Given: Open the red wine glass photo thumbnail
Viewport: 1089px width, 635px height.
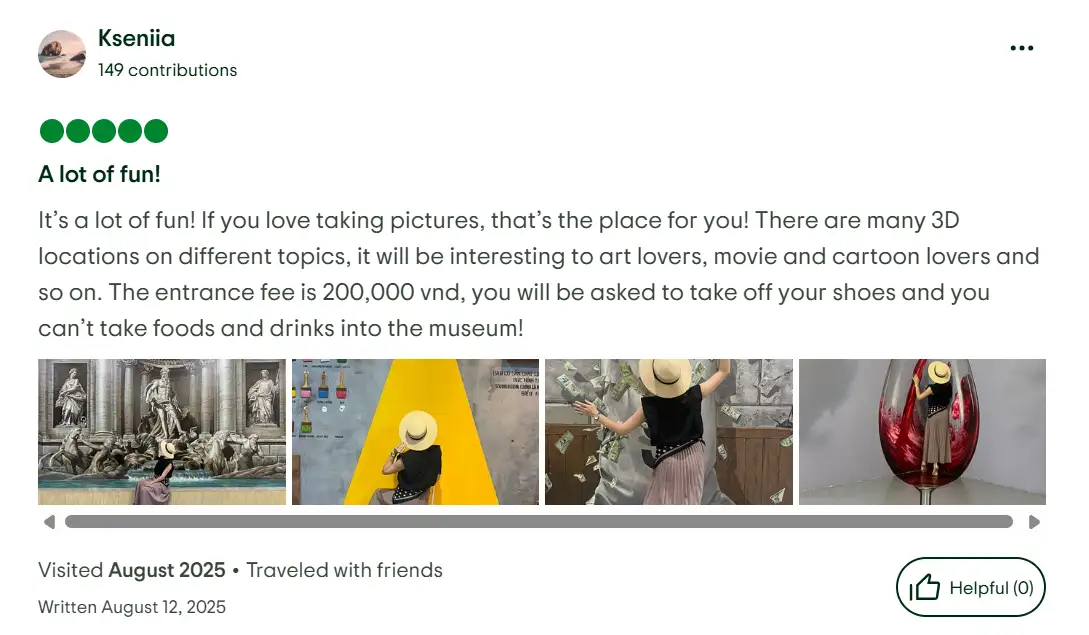Looking at the screenshot, I should [x=922, y=431].
